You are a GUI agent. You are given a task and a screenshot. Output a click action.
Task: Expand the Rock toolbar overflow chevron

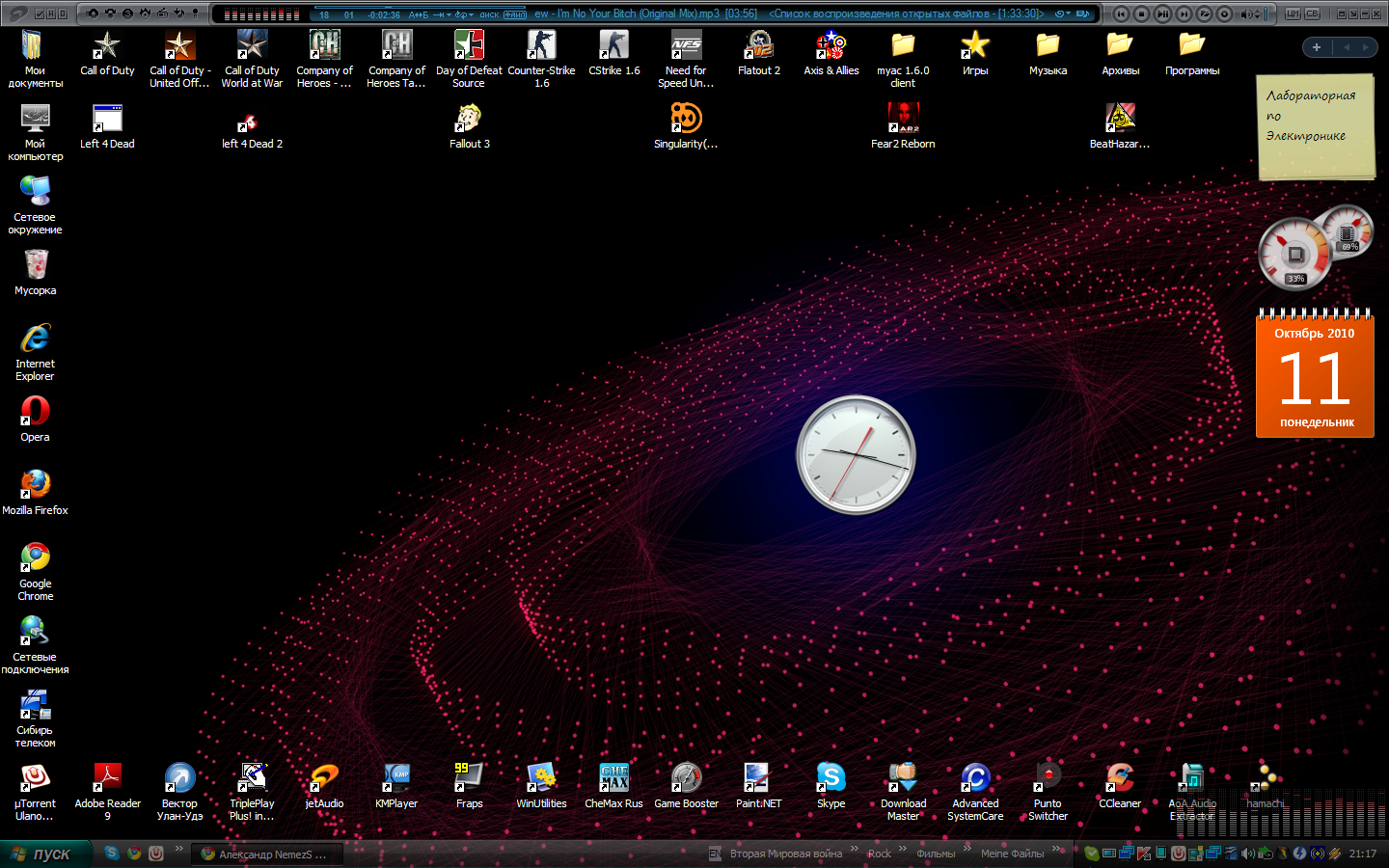tap(903, 849)
